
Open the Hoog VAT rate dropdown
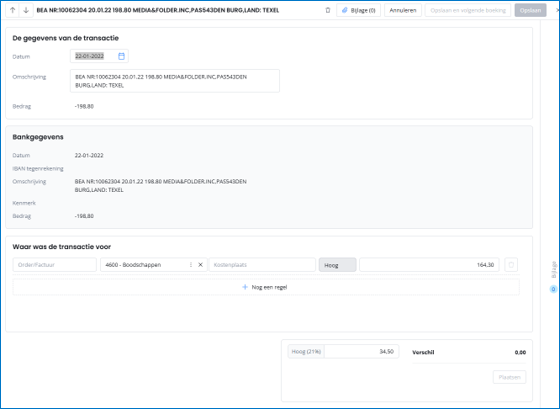click(338, 265)
